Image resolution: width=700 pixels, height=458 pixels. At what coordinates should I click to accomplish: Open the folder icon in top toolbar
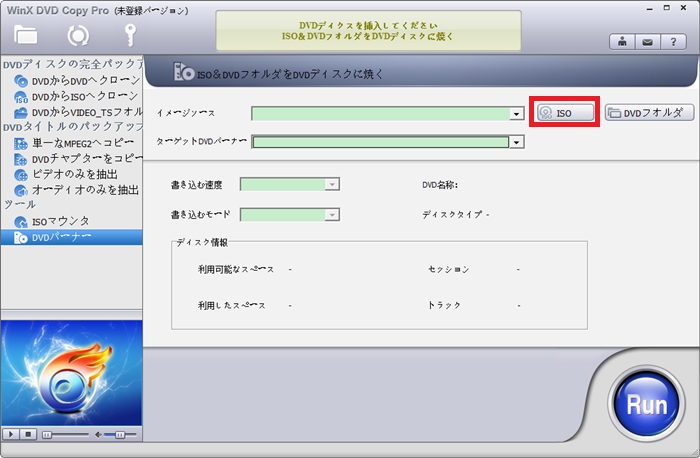tap(25, 35)
